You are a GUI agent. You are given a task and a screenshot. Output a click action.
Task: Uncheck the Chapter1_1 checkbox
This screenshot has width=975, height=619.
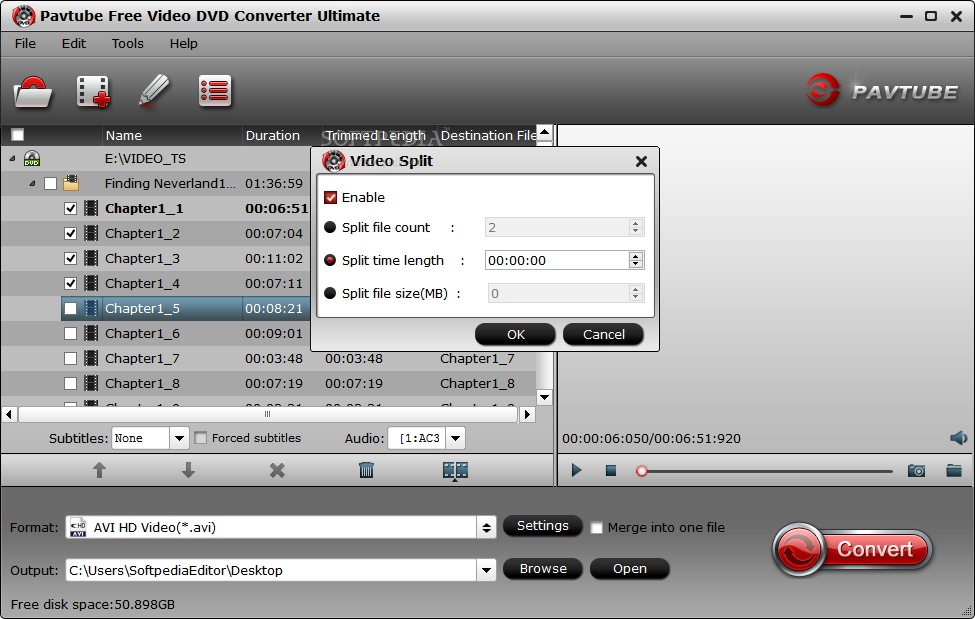[x=70, y=208]
